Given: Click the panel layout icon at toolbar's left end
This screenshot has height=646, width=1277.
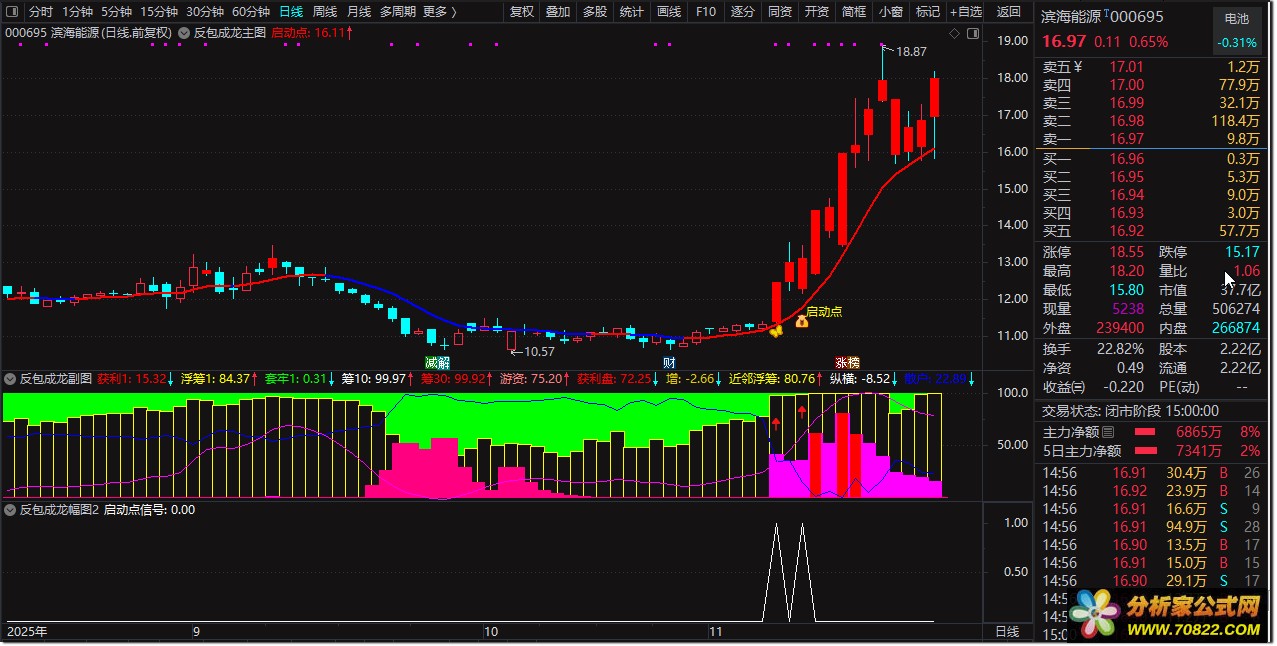Looking at the screenshot, I should [12, 12].
